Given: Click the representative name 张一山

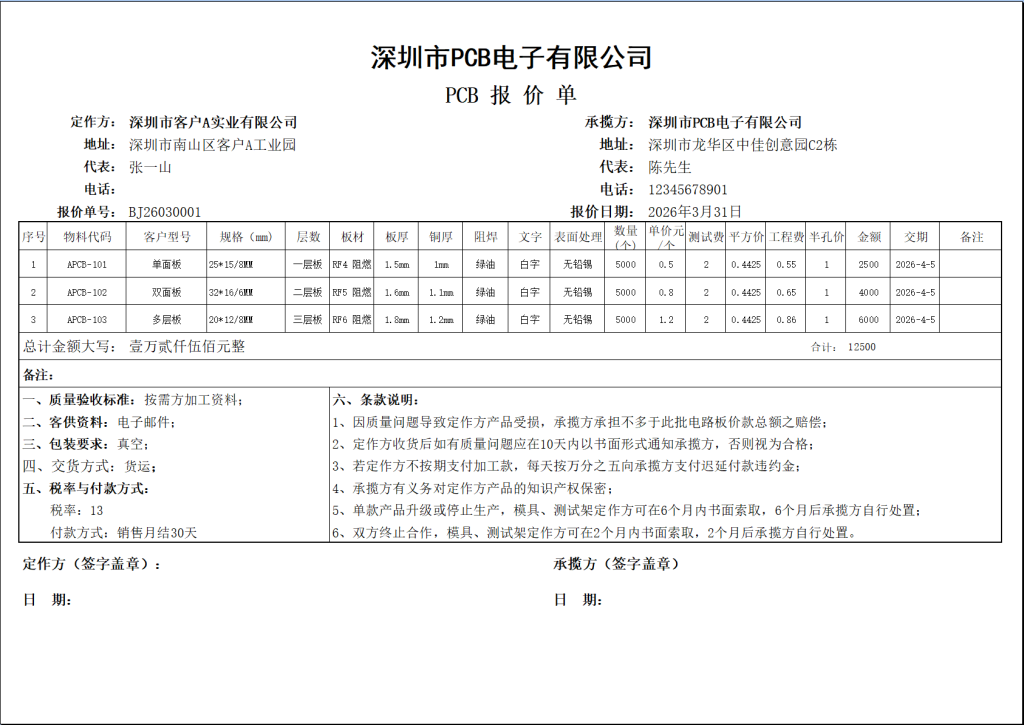Looking at the screenshot, I should [x=150, y=167].
